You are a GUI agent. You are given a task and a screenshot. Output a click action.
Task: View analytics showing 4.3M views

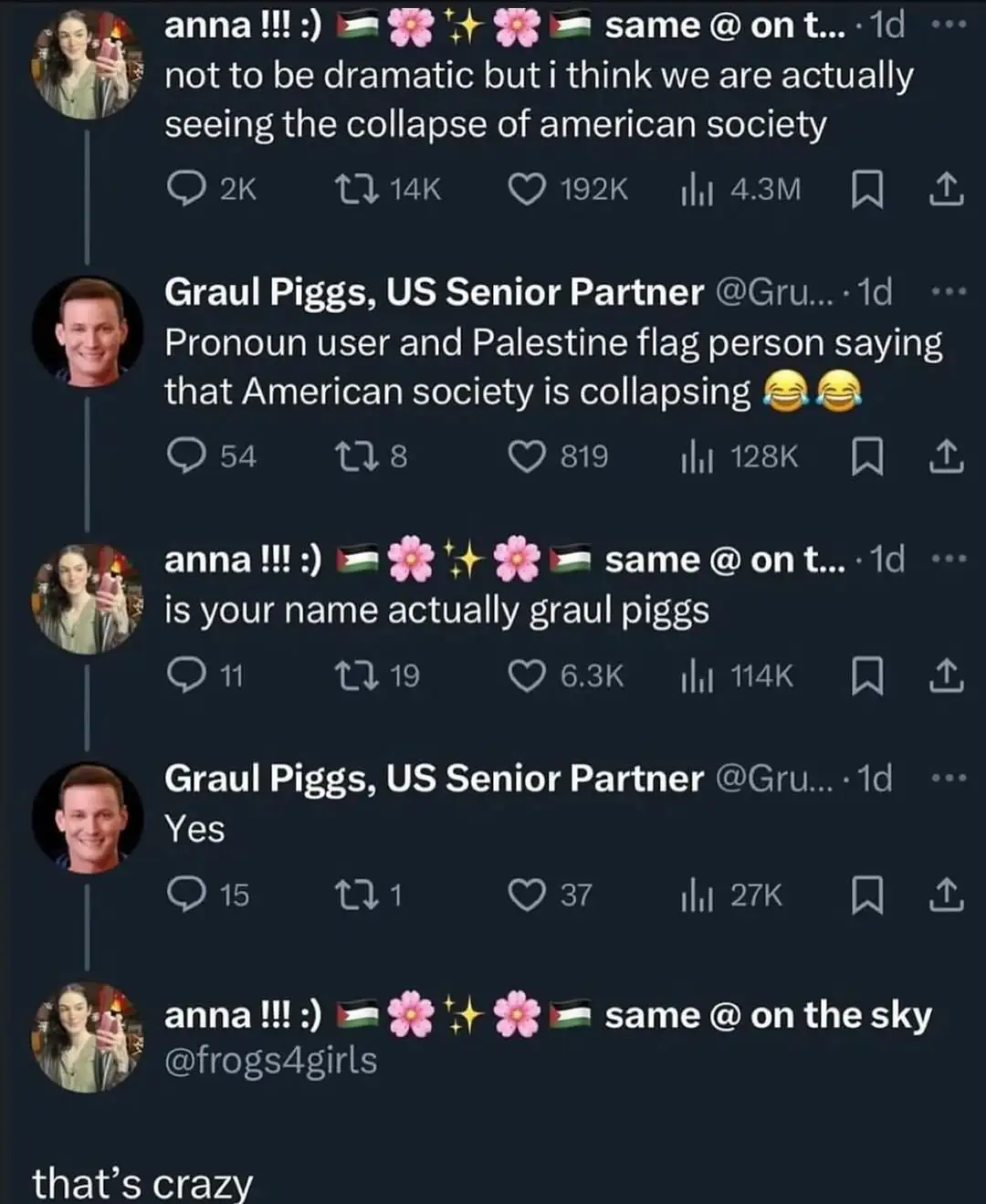point(696,189)
